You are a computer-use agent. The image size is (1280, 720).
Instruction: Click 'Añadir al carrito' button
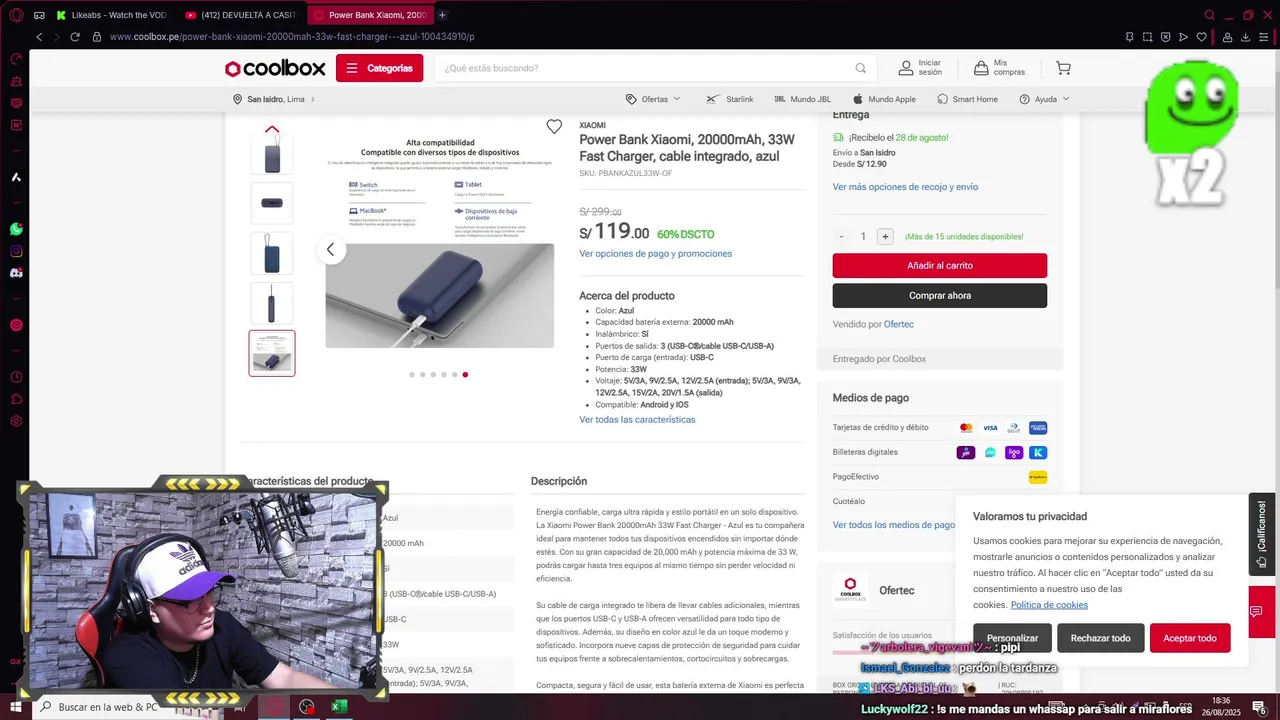click(x=940, y=265)
